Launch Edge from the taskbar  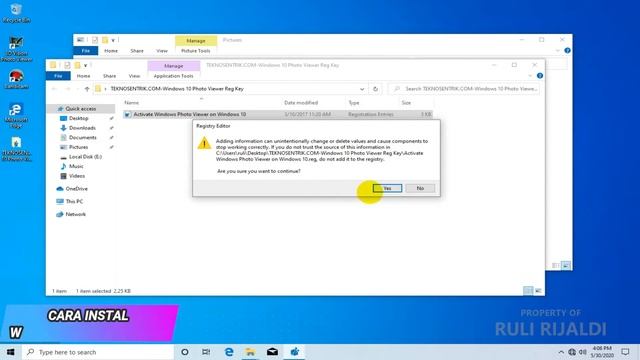(x=229, y=352)
